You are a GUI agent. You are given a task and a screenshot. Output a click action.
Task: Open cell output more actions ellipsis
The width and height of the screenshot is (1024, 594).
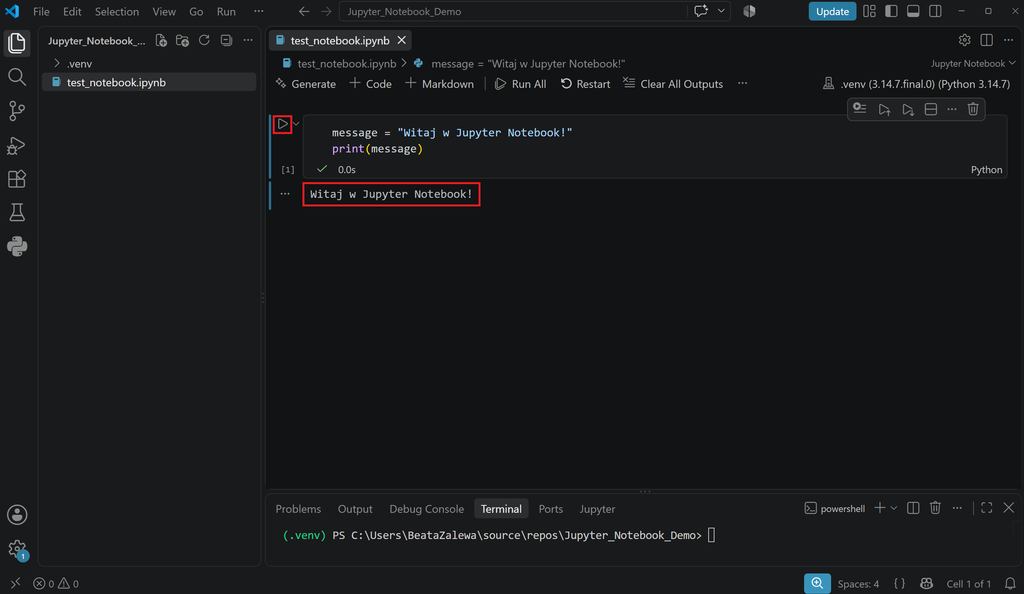coord(285,194)
